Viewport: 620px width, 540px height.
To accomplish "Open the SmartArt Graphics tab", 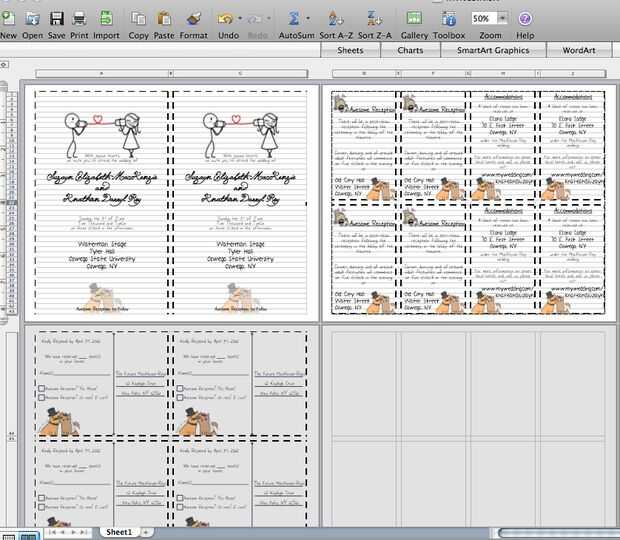I will click(x=493, y=50).
